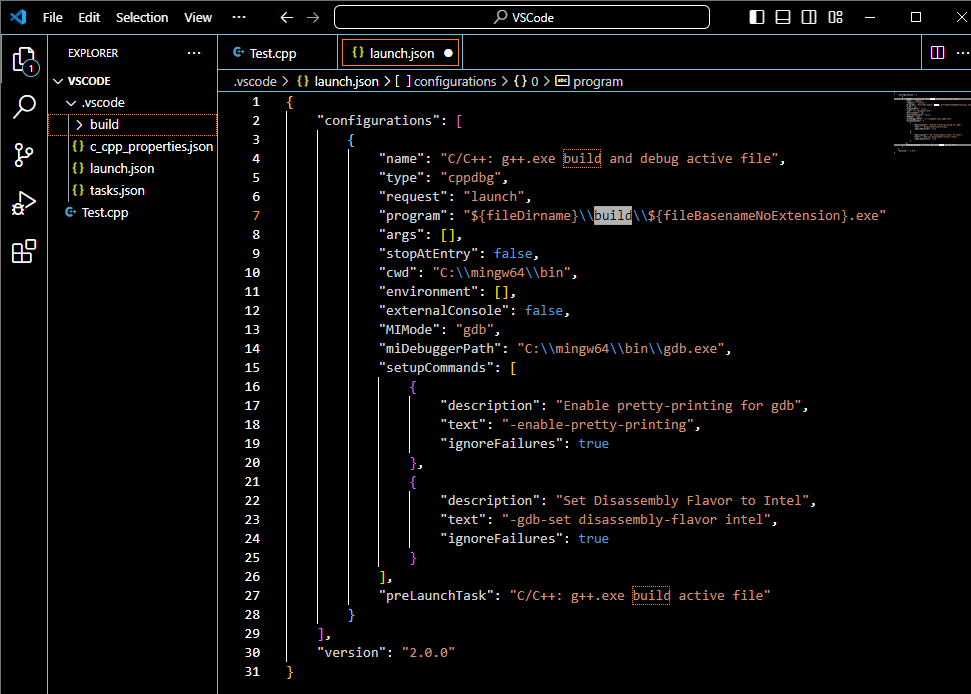Click the "cppdbg" type value
Screen dimensions: 971x694
(x=471, y=178)
